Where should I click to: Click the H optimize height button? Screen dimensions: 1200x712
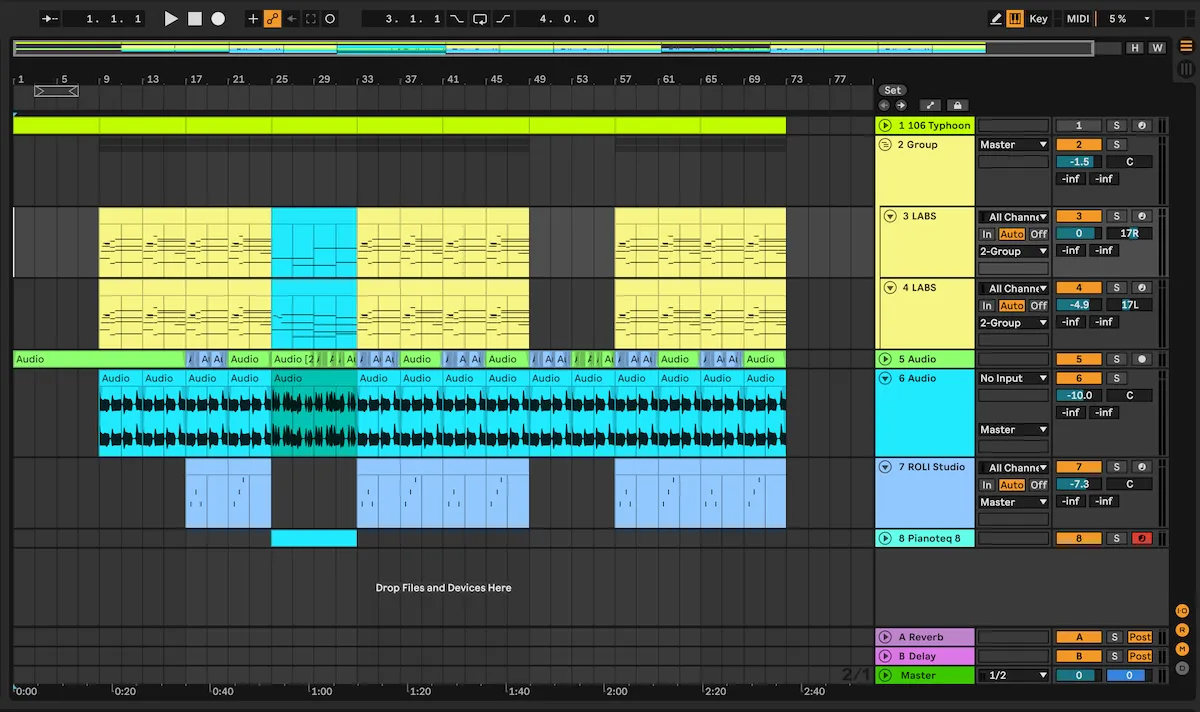tap(1135, 48)
